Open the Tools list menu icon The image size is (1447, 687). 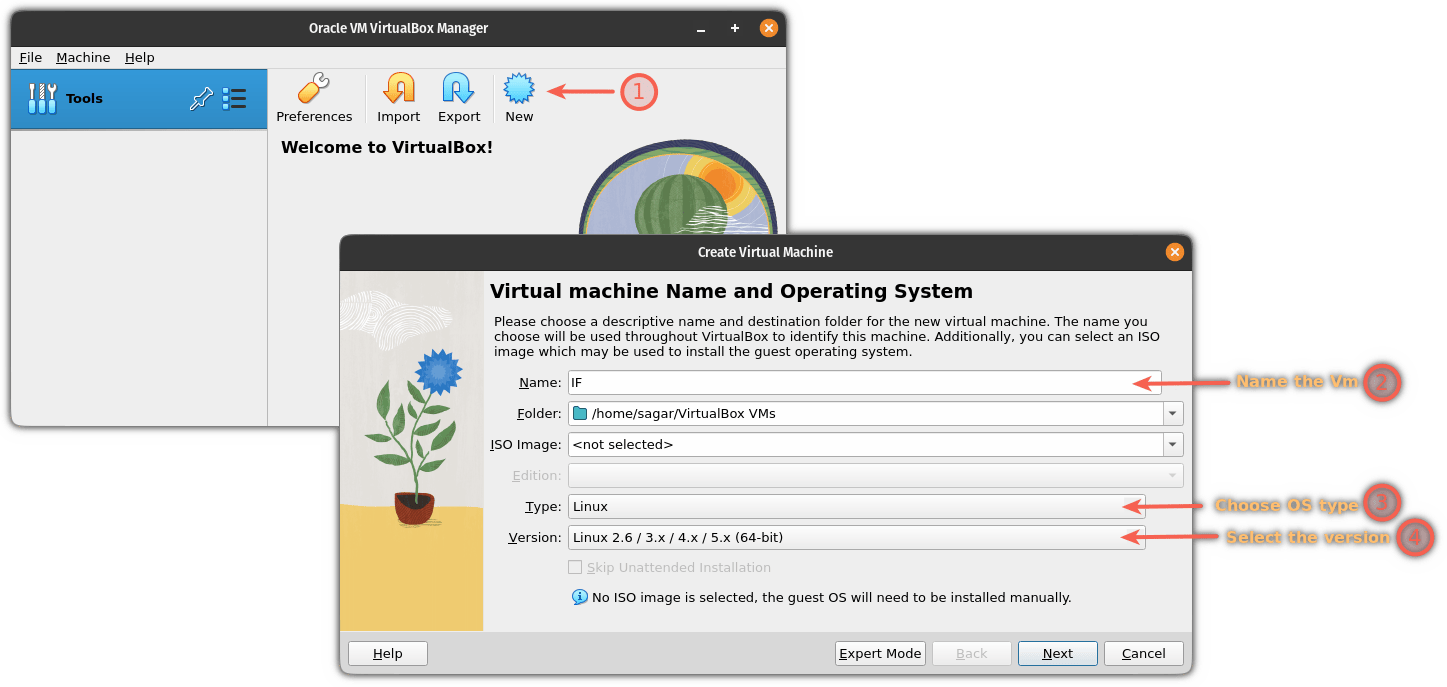pyautogui.click(x=234, y=98)
